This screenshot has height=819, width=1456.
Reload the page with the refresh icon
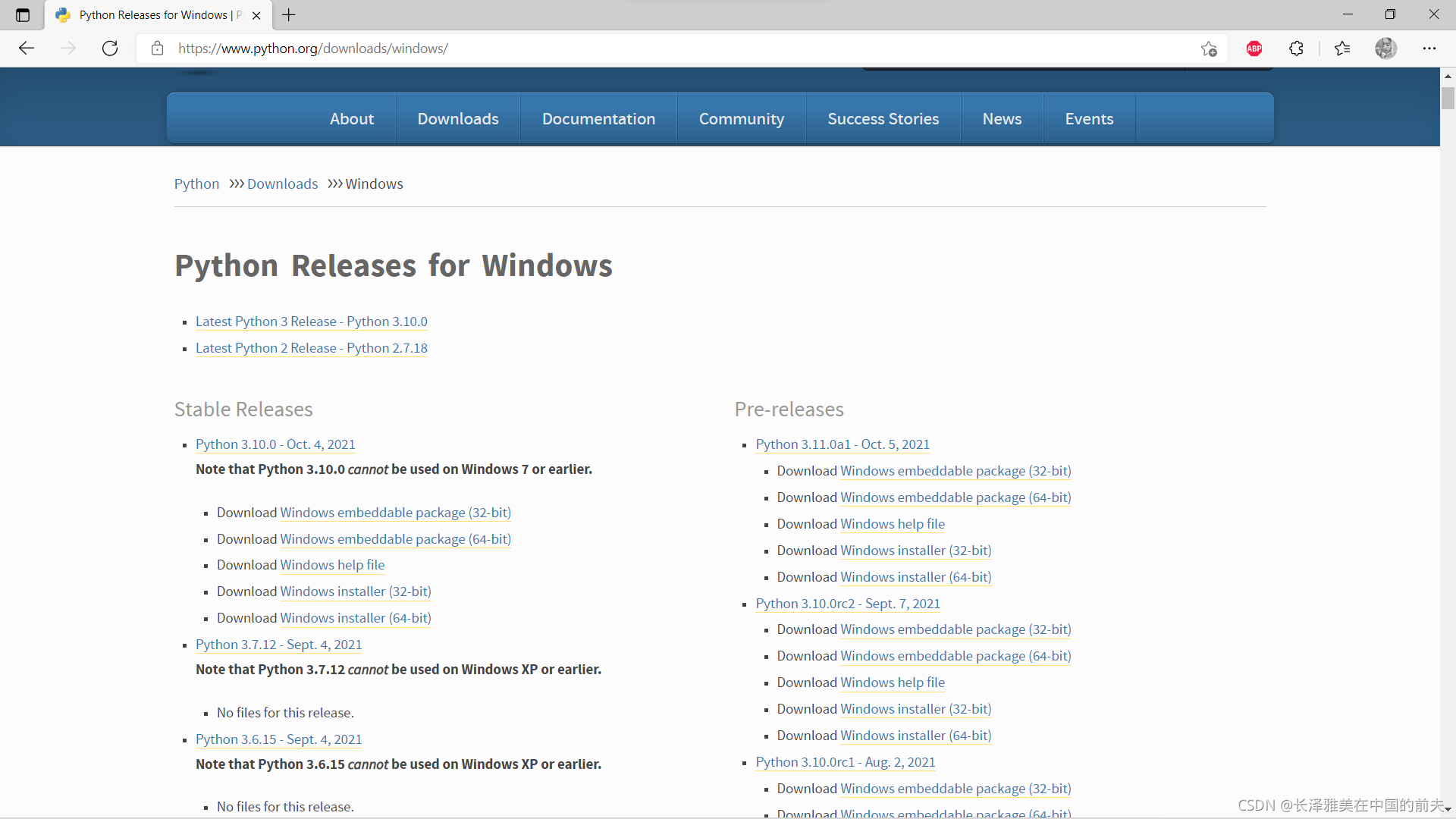[x=110, y=49]
